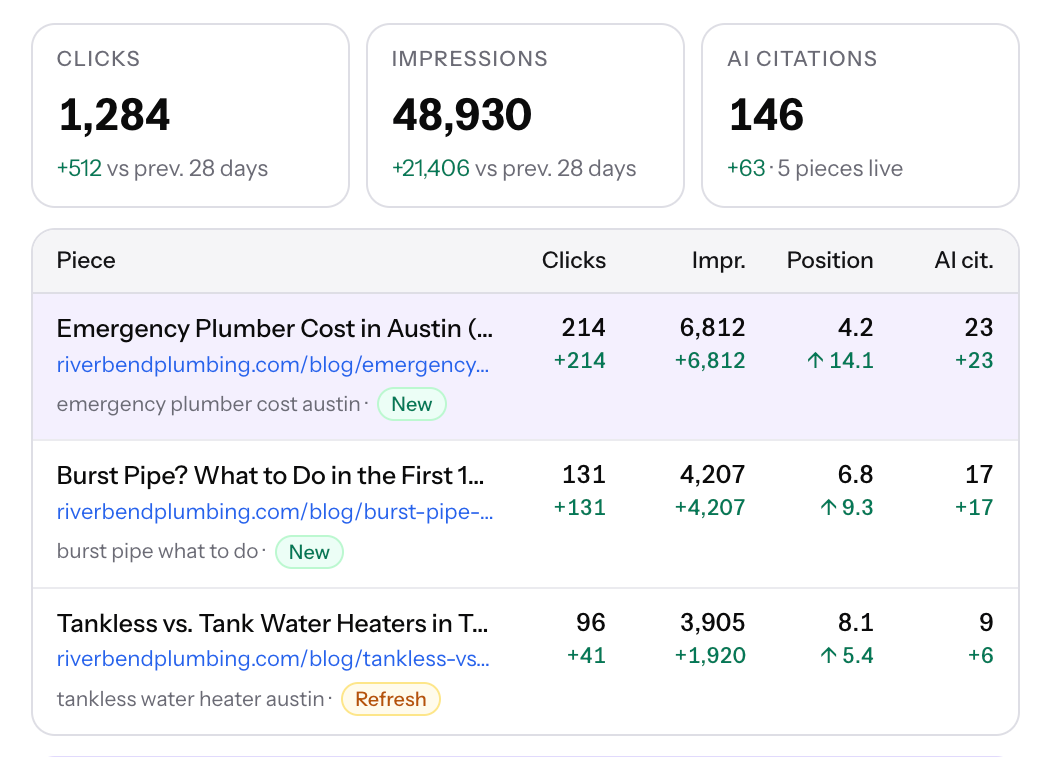Sort table by AI cit. column header
This screenshot has height=757, width=1044.
[x=964, y=260]
